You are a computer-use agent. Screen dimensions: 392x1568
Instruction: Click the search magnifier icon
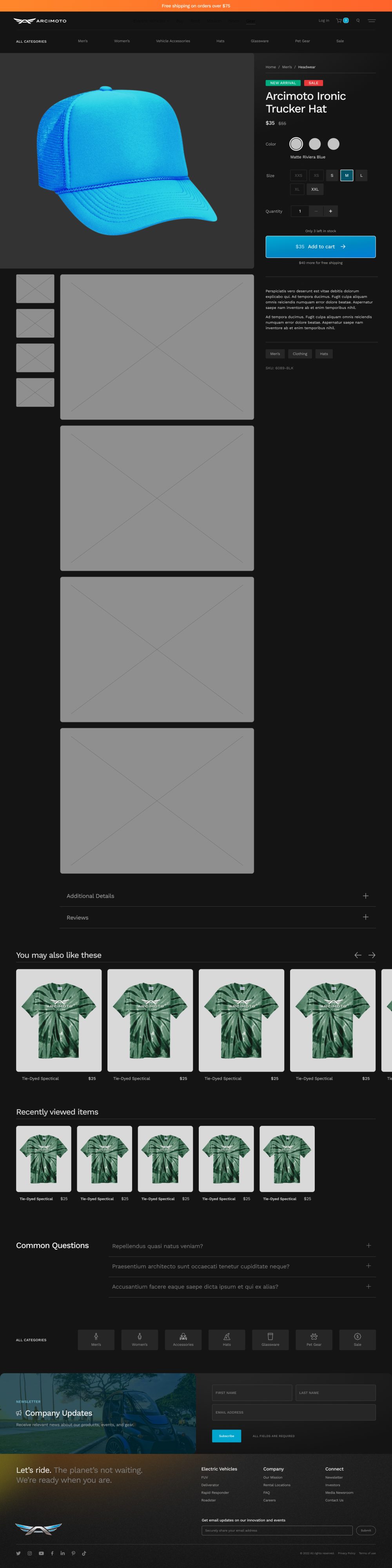pyautogui.click(x=358, y=21)
